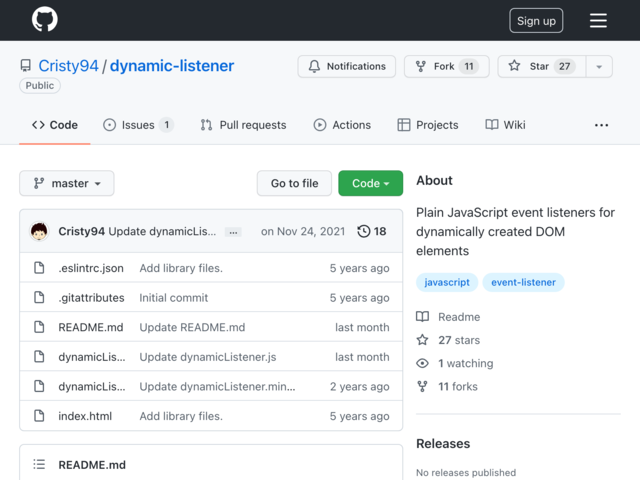Viewport: 640px width, 480px height.
Task: Switch to the Code tab
Action: (55, 125)
